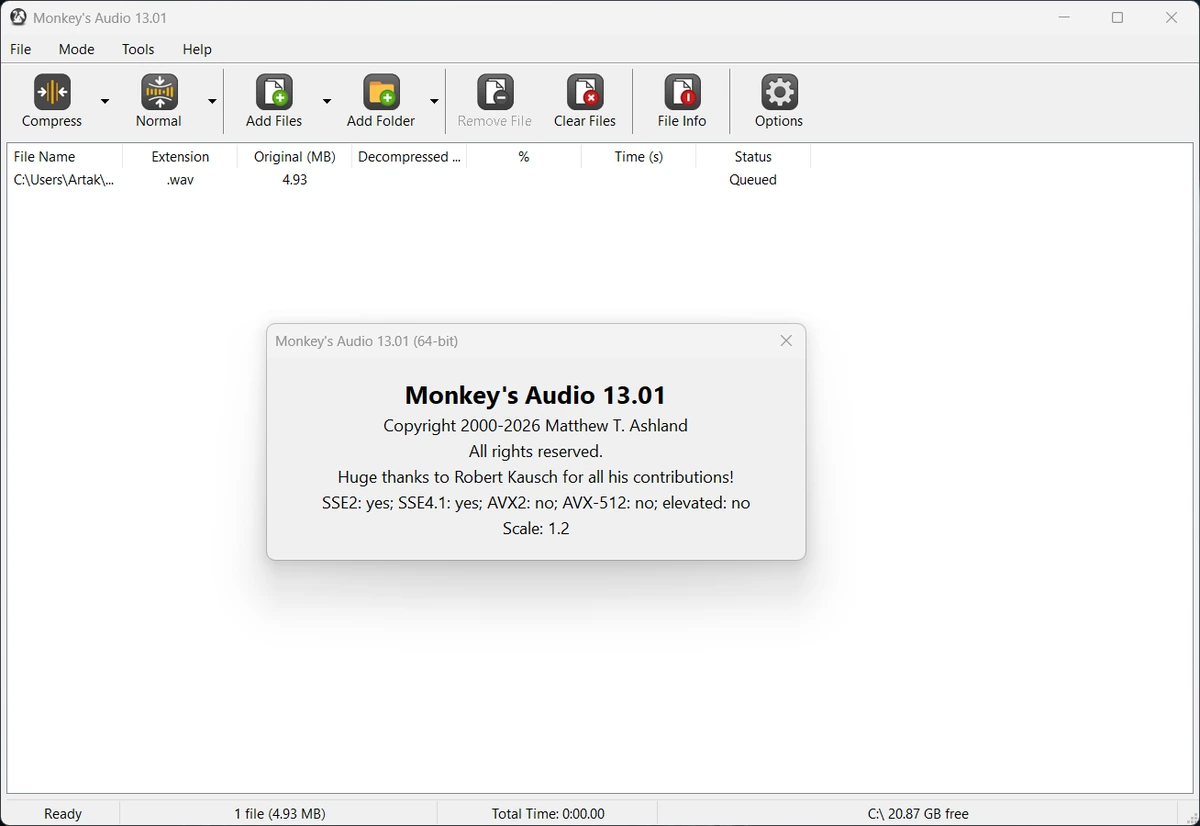The height and width of the screenshot is (826, 1200).
Task: Open the Mode menu
Action: click(x=77, y=49)
